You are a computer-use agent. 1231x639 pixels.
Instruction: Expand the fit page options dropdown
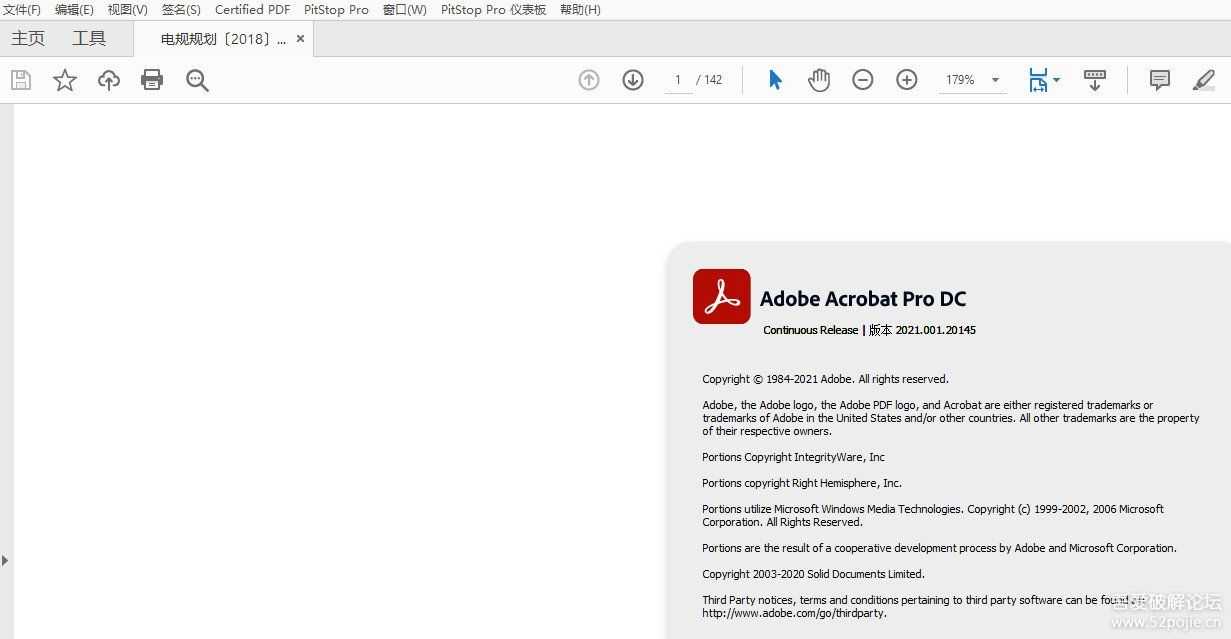pos(1056,80)
